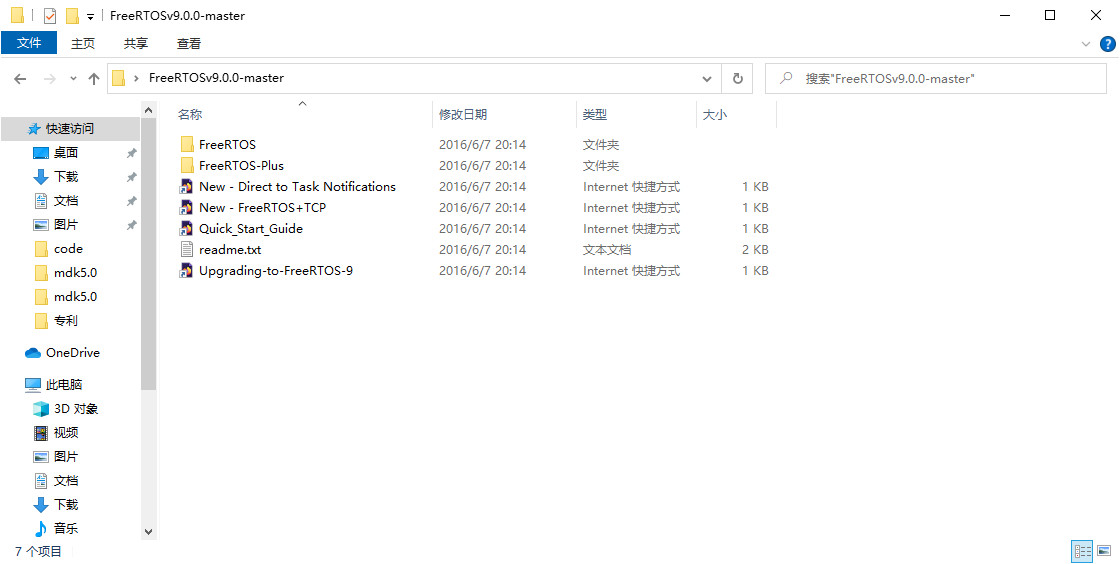The image size is (1120, 564).
Task: Select the Upgrading-to-FreeRTOS-9 shortcut icon
Action: point(186,271)
